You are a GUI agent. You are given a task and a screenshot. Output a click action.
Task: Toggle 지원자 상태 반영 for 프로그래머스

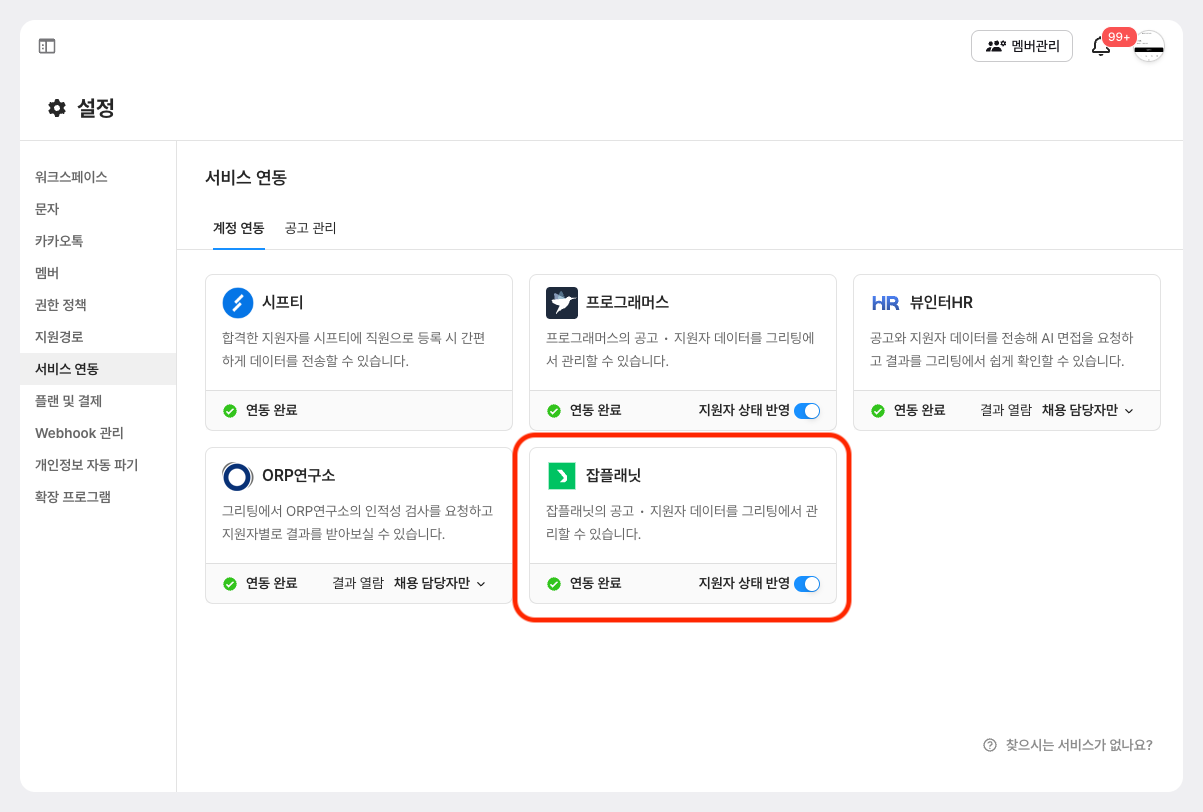pos(807,410)
